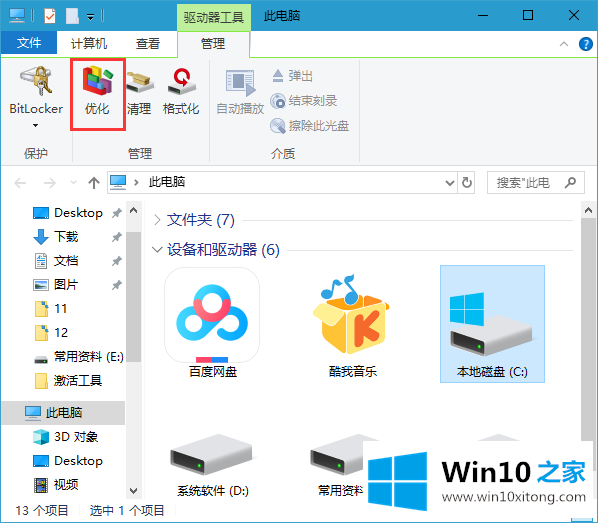This screenshot has height=523, width=598.
Task: Open 视频 (Videos) in the sidebar
Action: pos(56,484)
